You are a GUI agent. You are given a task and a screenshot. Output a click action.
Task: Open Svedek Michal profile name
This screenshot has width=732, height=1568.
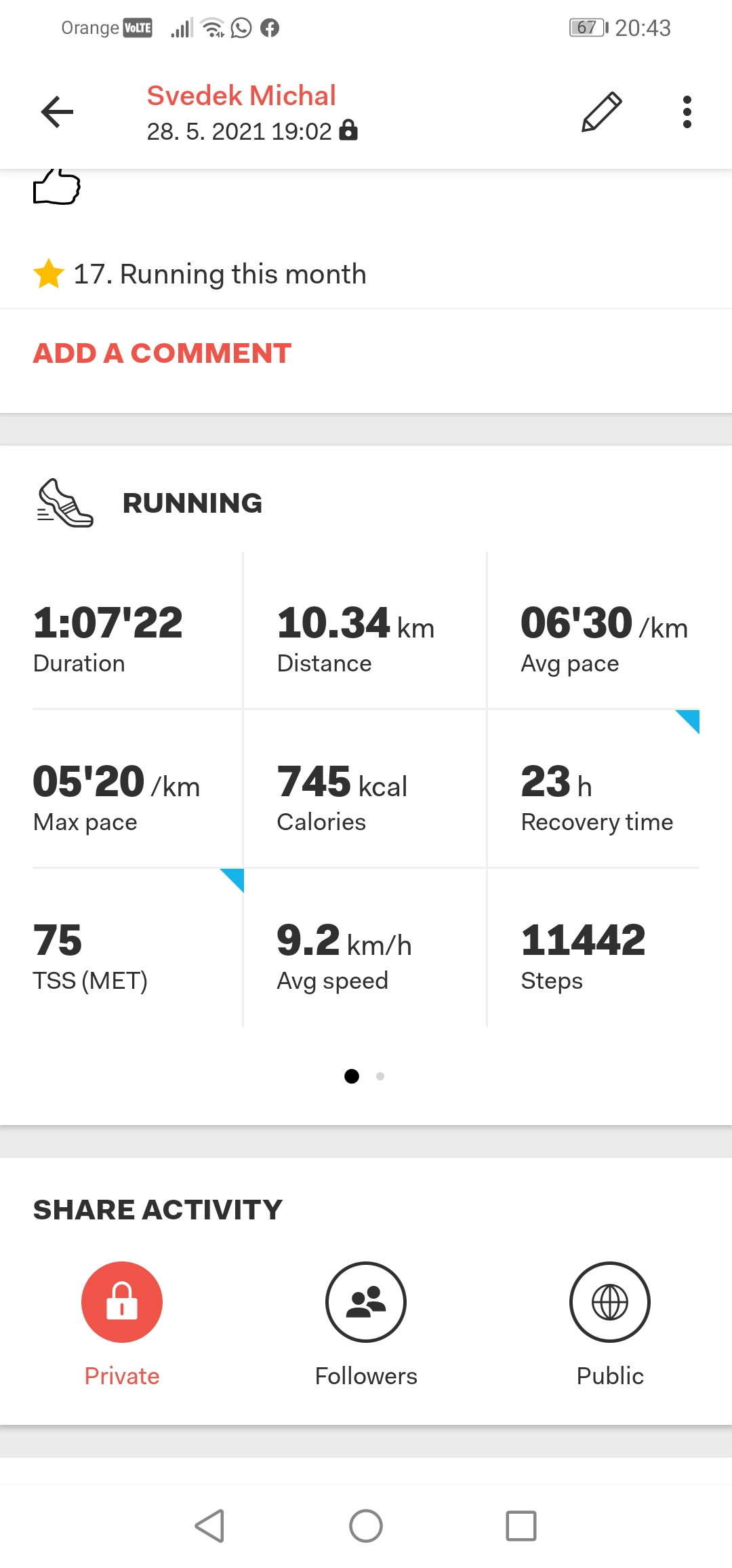[x=241, y=96]
